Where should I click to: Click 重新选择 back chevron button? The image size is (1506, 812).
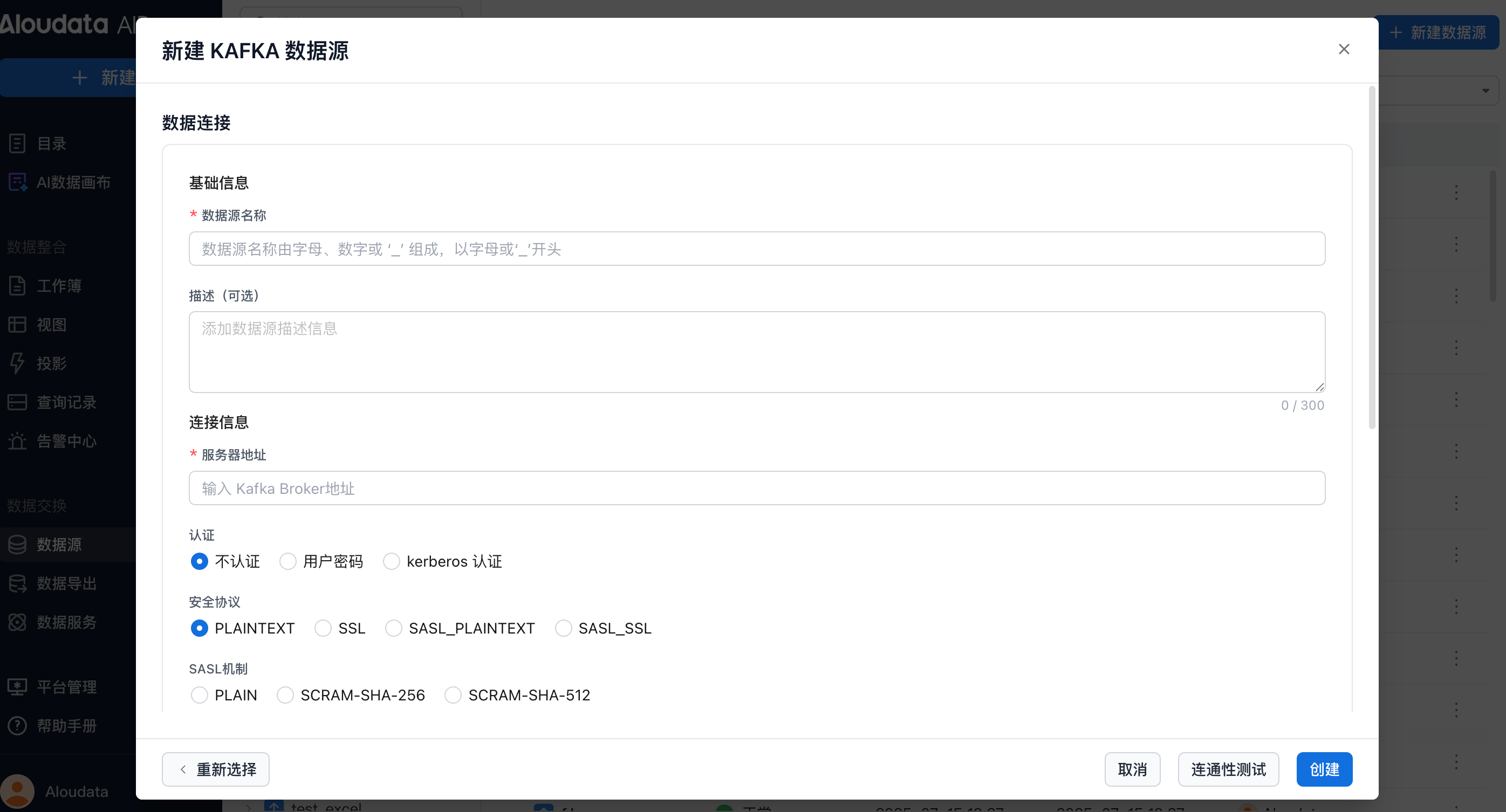coord(216,769)
